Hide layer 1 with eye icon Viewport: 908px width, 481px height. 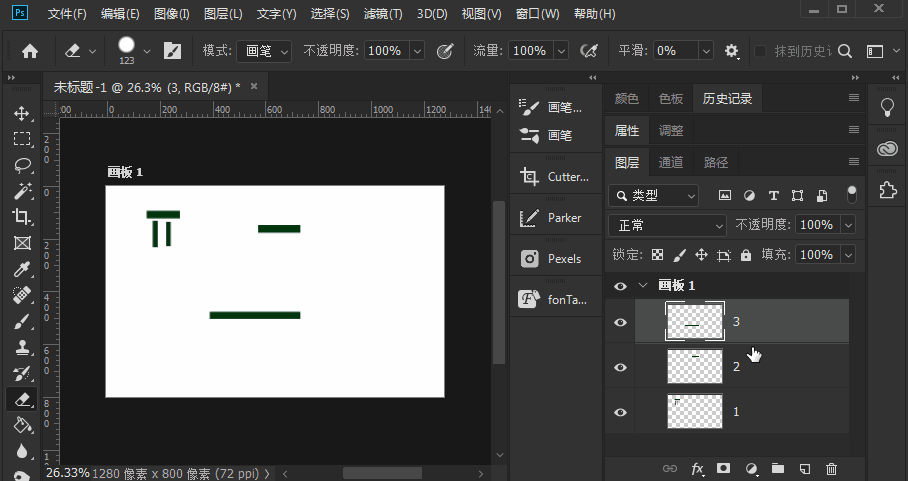click(x=620, y=412)
